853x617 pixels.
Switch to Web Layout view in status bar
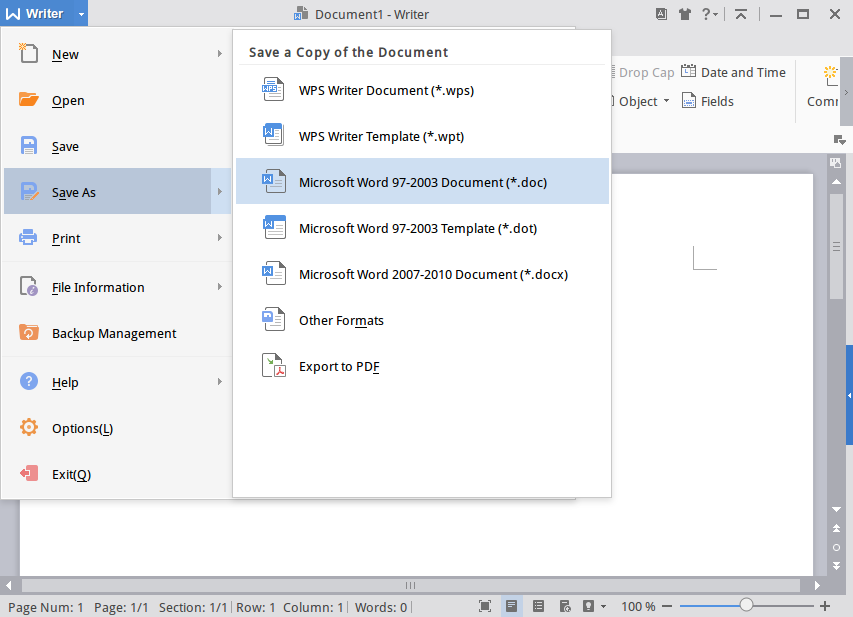(565, 606)
